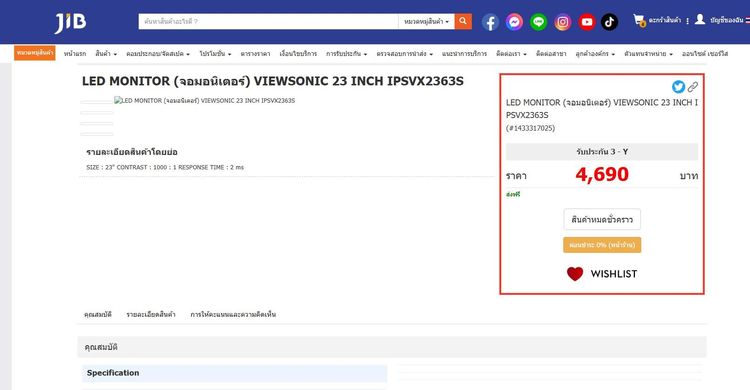Open the เงื่อนไขบริการ menu item
Image resolution: width=750 pixels, height=390 pixels.
298,54
